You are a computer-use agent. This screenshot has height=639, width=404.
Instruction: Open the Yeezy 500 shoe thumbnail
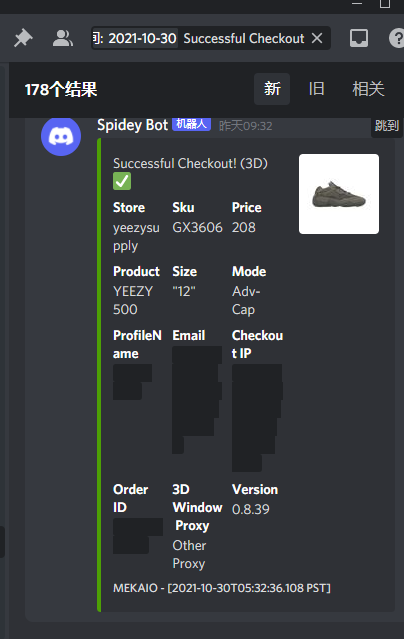coord(339,194)
